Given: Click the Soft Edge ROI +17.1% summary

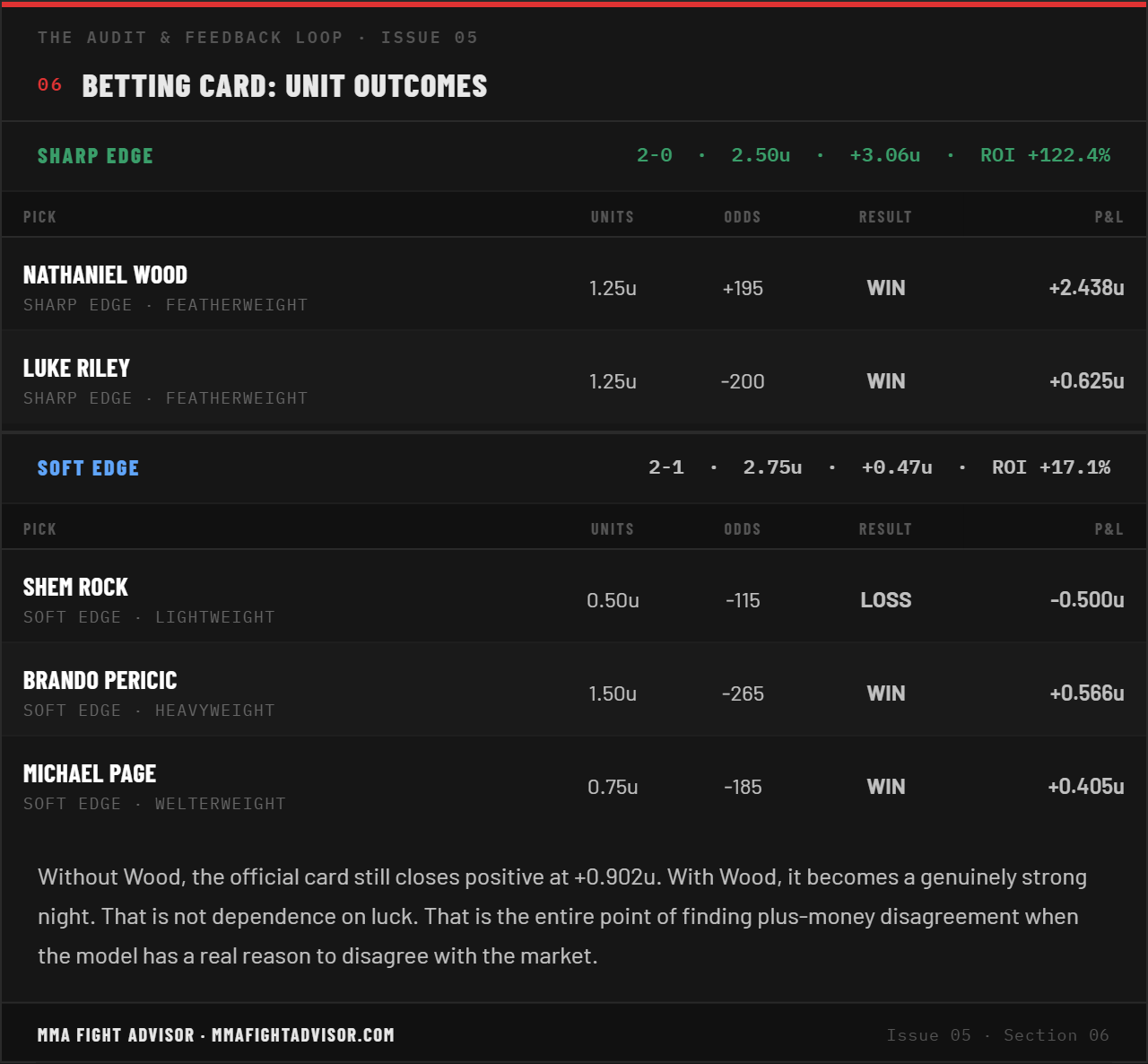Looking at the screenshot, I should [x=1051, y=467].
